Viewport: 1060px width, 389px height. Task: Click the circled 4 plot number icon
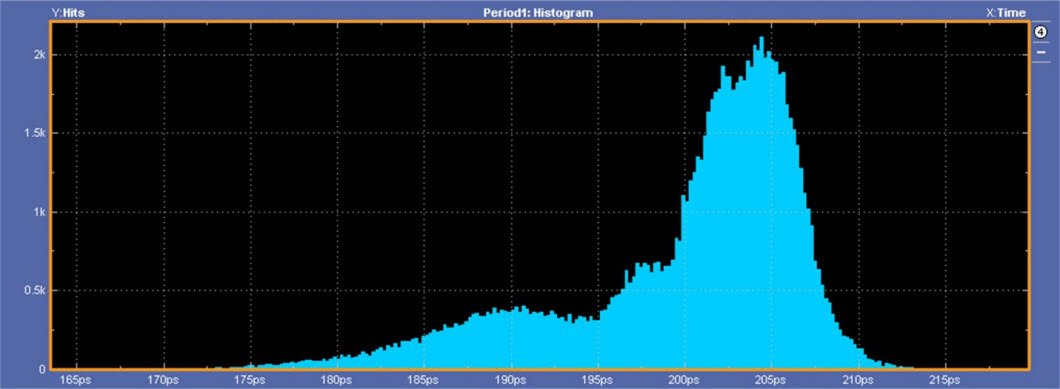(x=1040, y=32)
